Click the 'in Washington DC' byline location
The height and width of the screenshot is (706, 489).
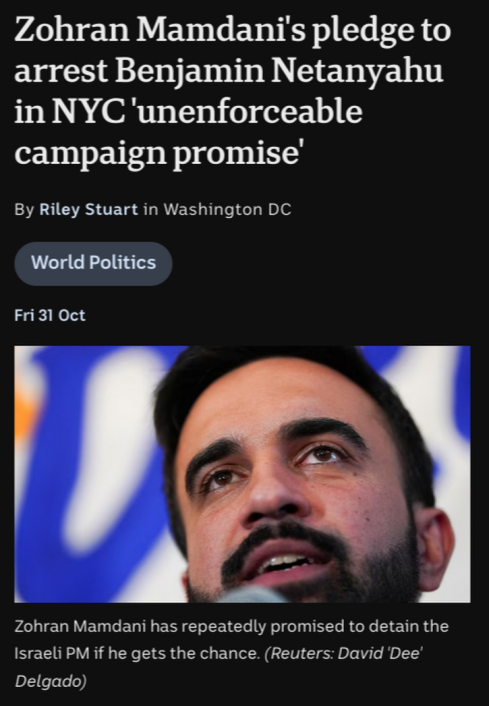pos(217,209)
